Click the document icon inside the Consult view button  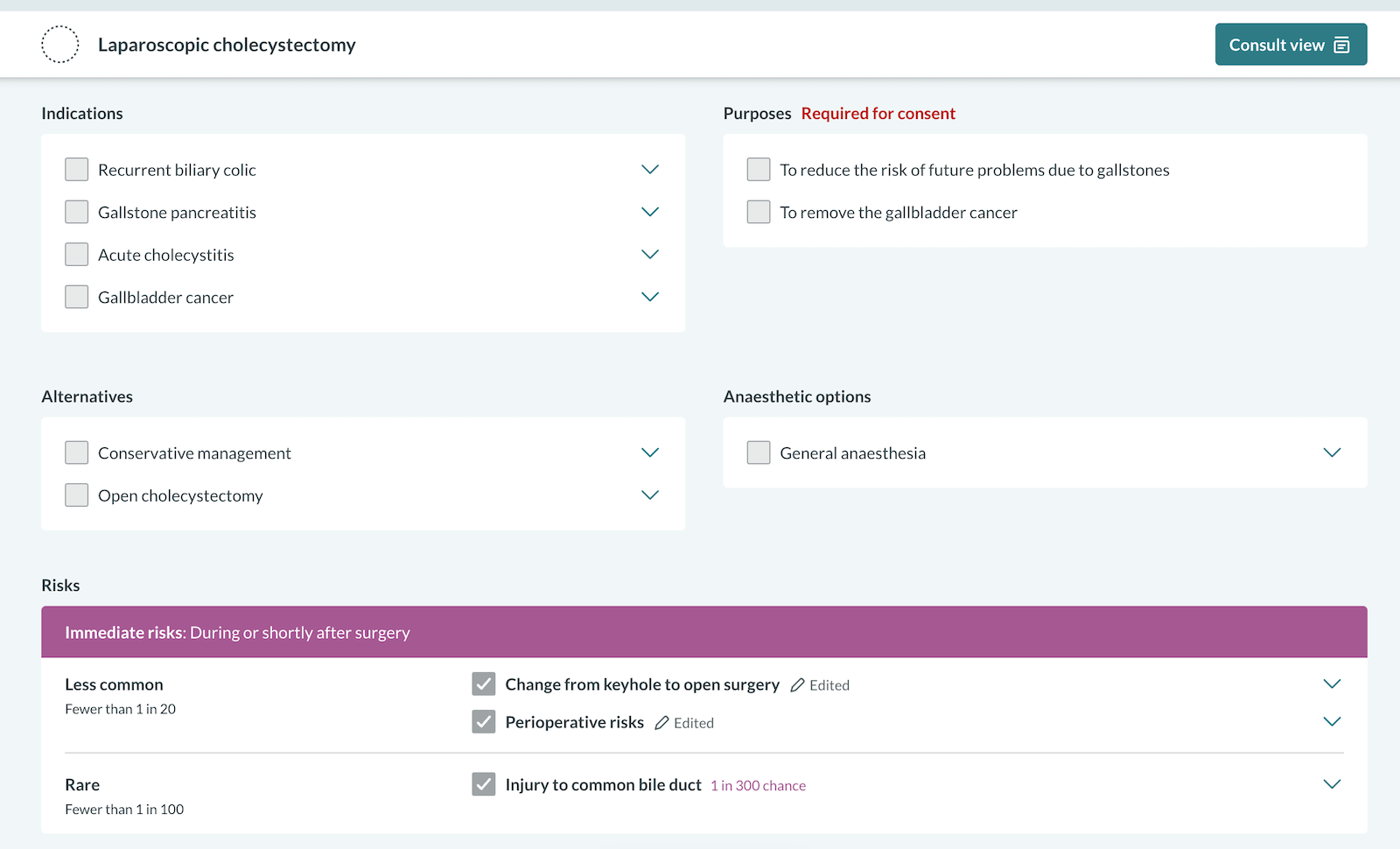(1341, 44)
